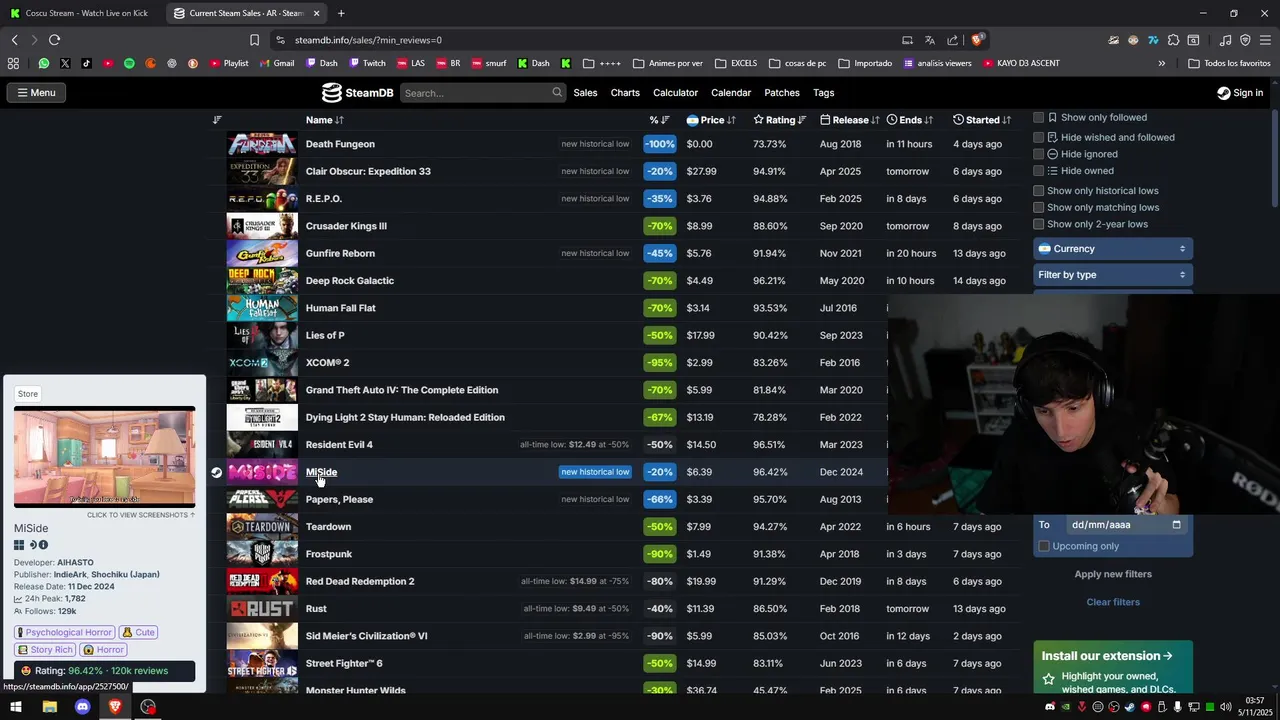Open the Patches nav item
Image resolution: width=1280 pixels, height=720 pixels.
pyautogui.click(x=782, y=93)
